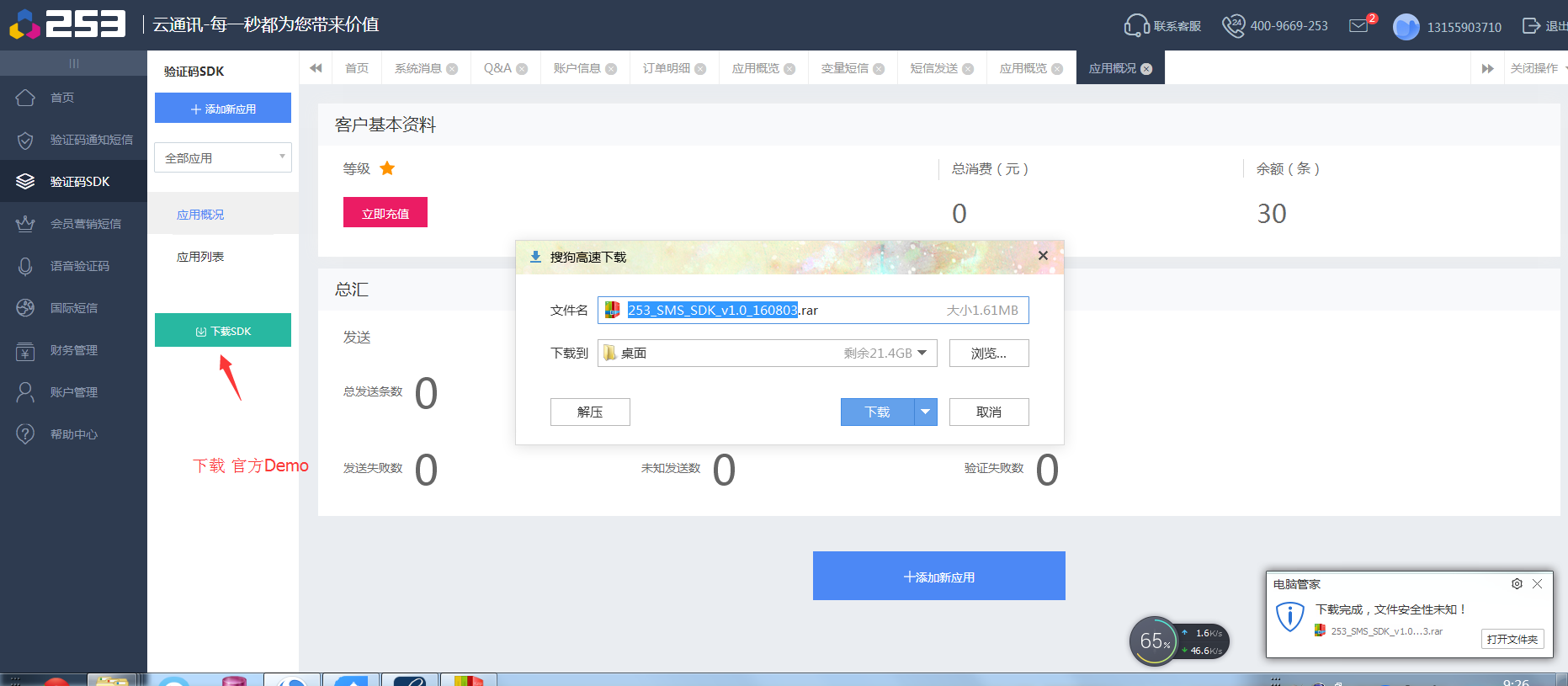Click the 文件名 filename input field

(x=813, y=310)
